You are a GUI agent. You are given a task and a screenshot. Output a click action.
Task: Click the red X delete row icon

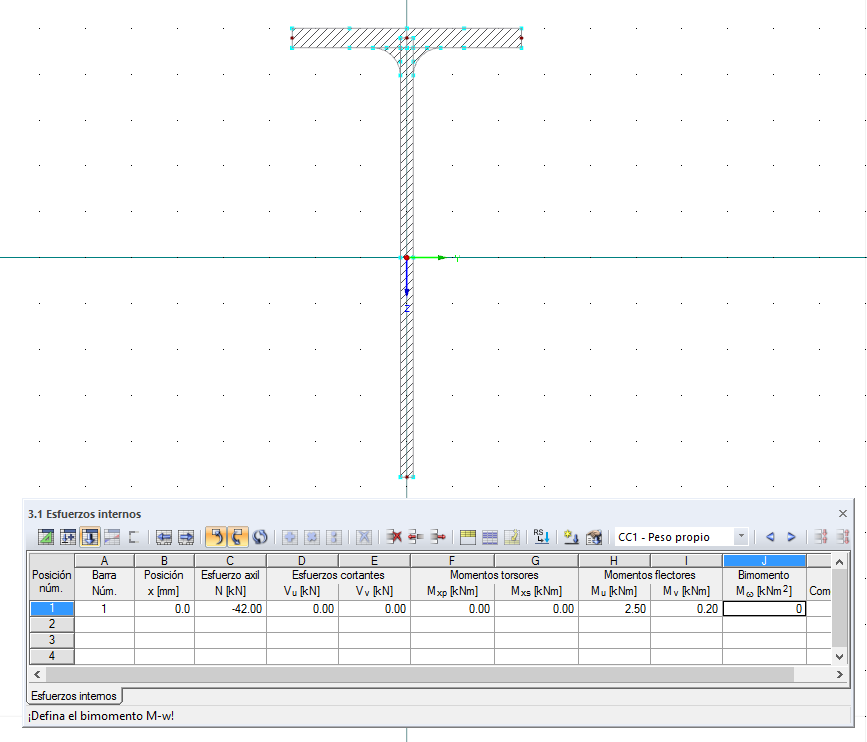point(394,537)
